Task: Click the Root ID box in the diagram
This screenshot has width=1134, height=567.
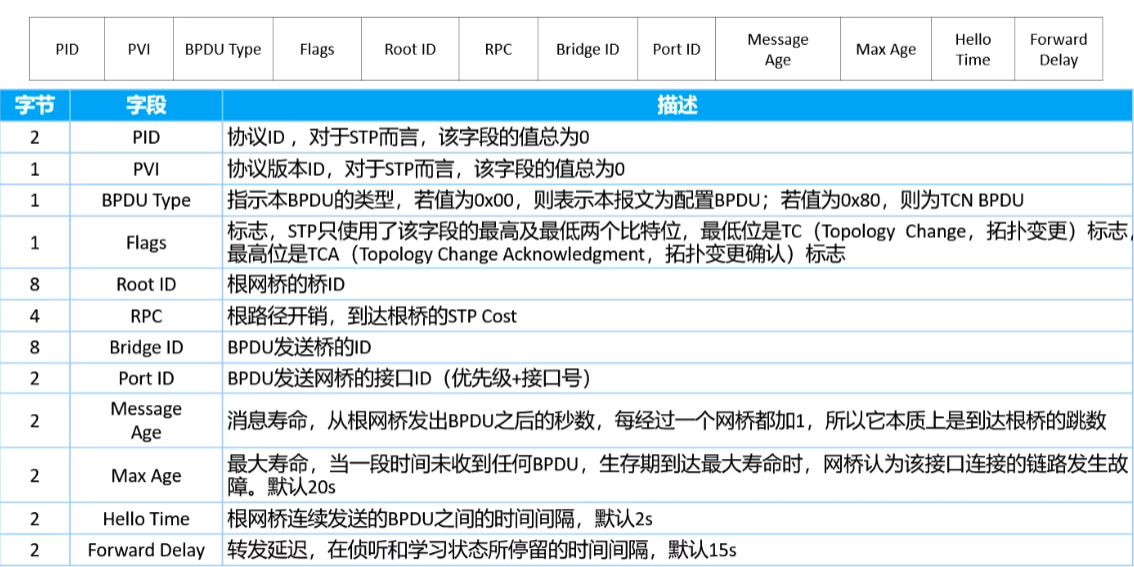Action: [410, 50]
